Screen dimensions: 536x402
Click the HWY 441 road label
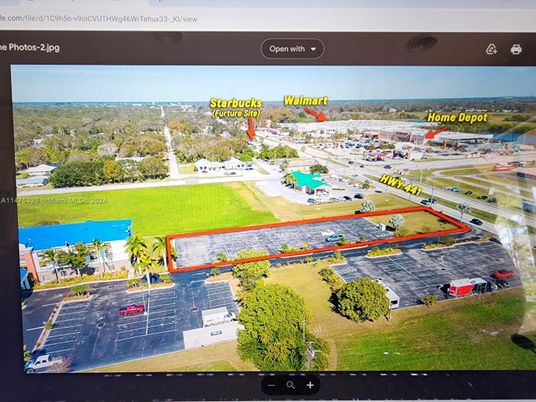[401, 185]
